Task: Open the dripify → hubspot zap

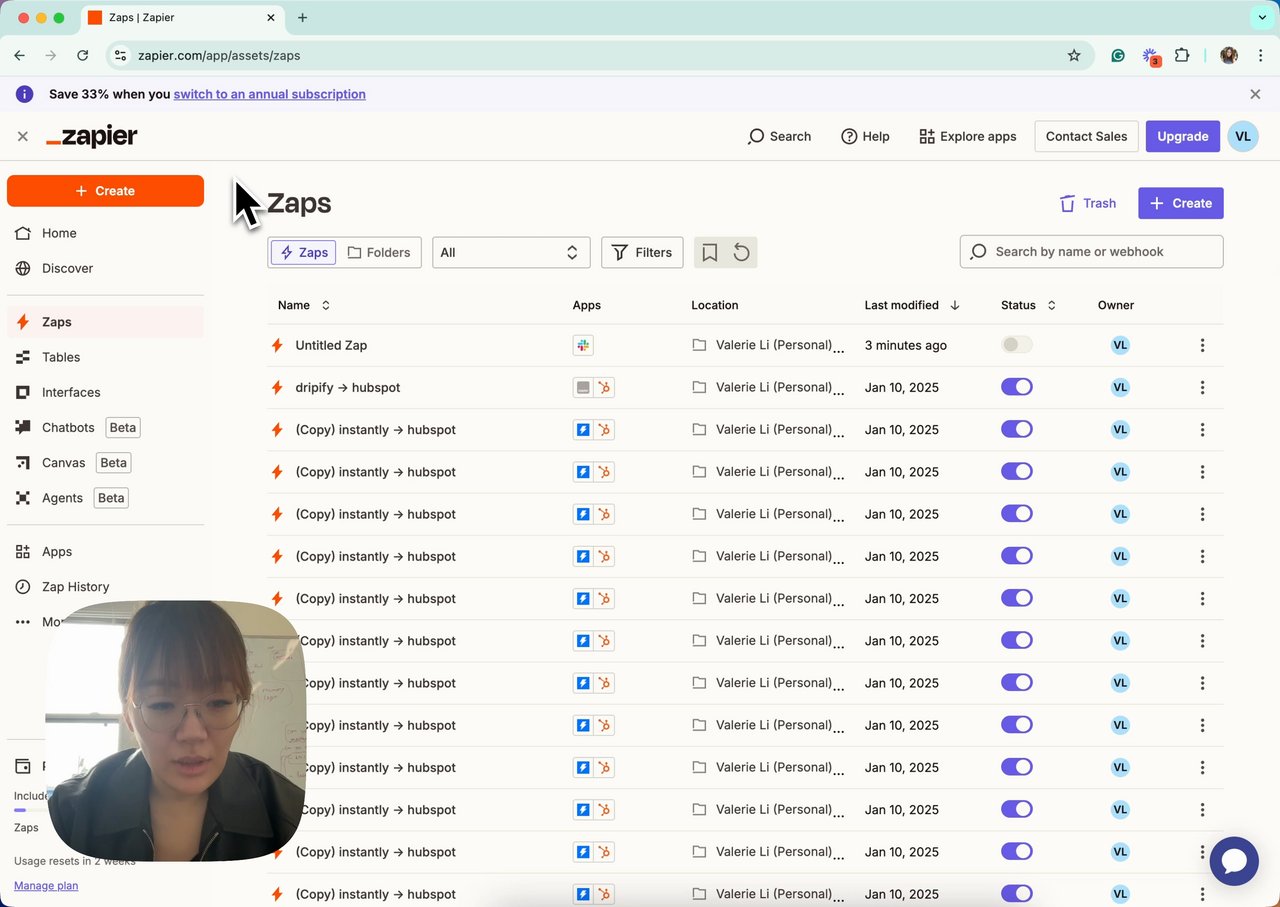Action: (348, 387)
